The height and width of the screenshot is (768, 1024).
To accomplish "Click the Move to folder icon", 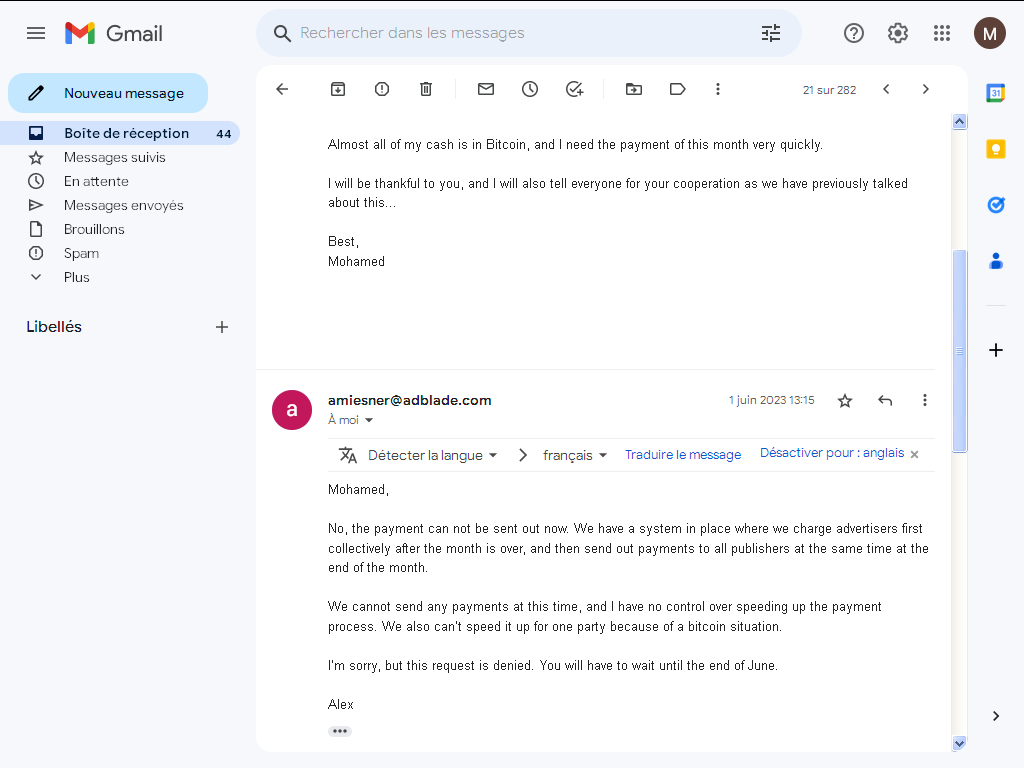I will click(x=634, y=89).
